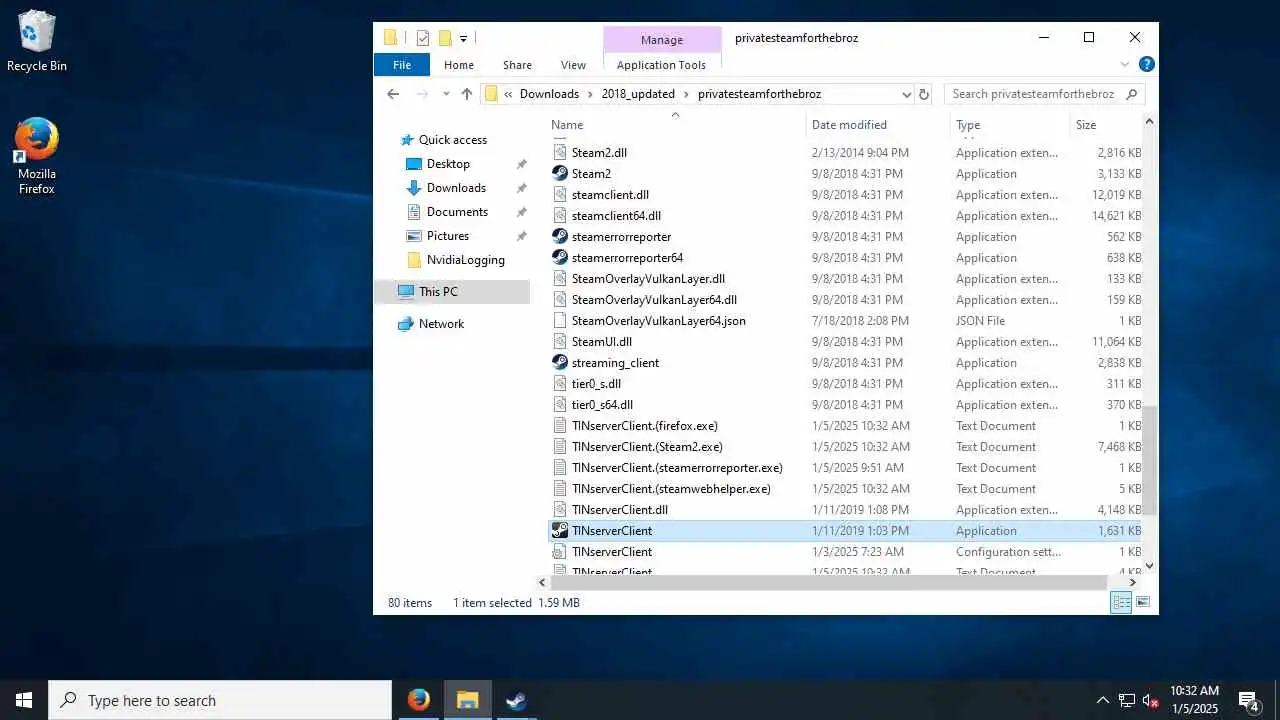Open Downloads in navigation pane
Screen dimensions: 1280x720
click(456, 188)
